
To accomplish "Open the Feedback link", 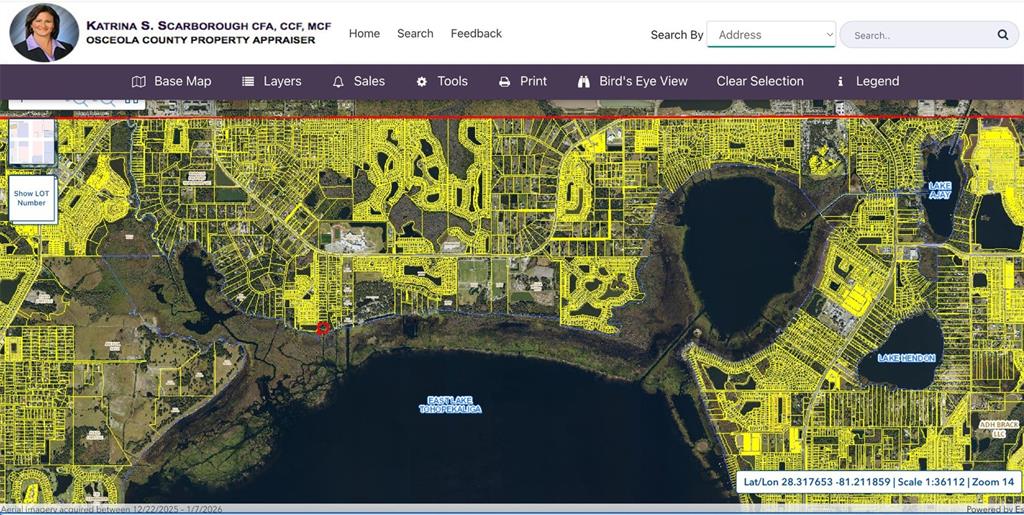I will [x=476, y=33].
